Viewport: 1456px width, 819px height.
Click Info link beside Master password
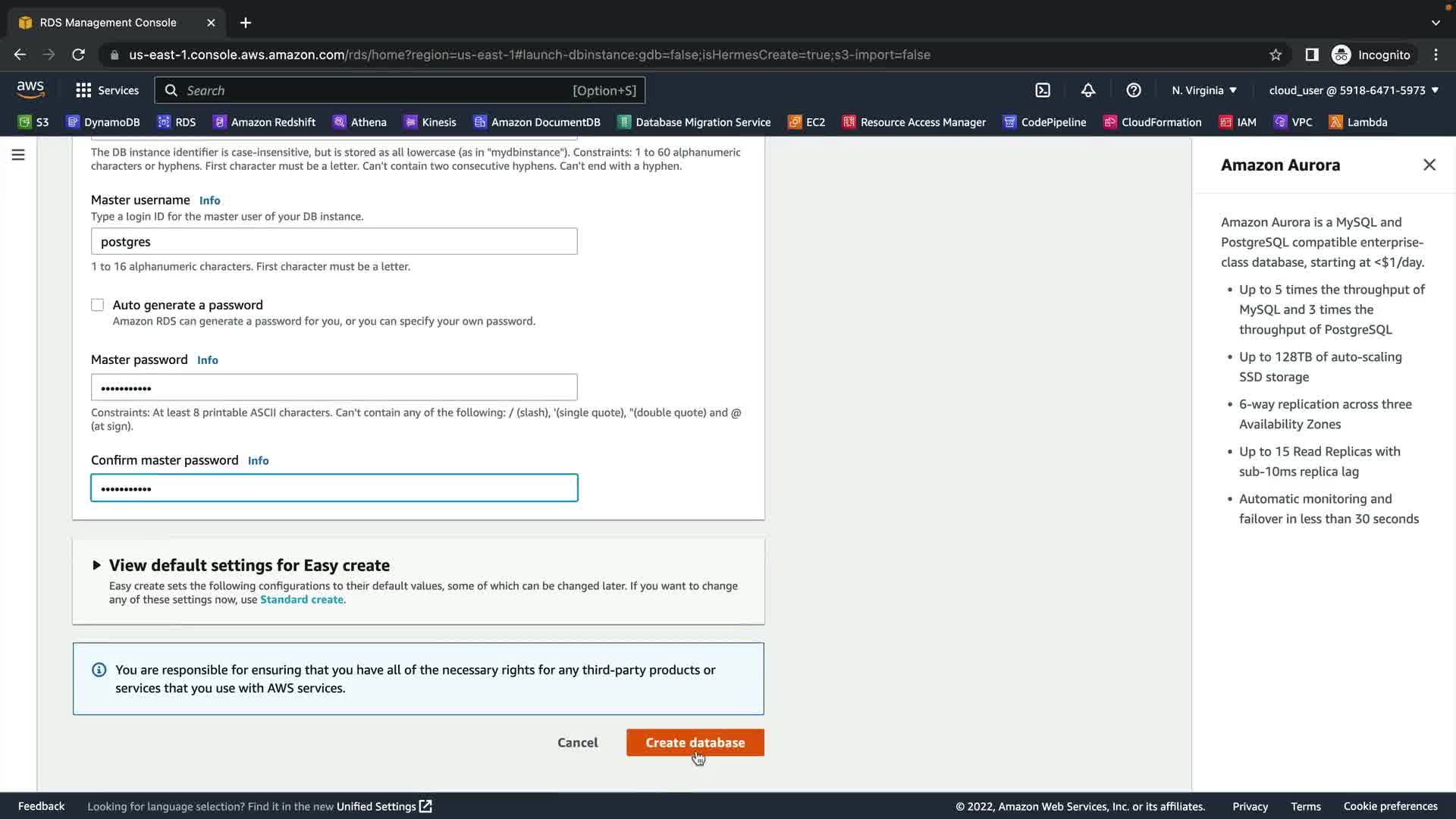tap(207, 360)
